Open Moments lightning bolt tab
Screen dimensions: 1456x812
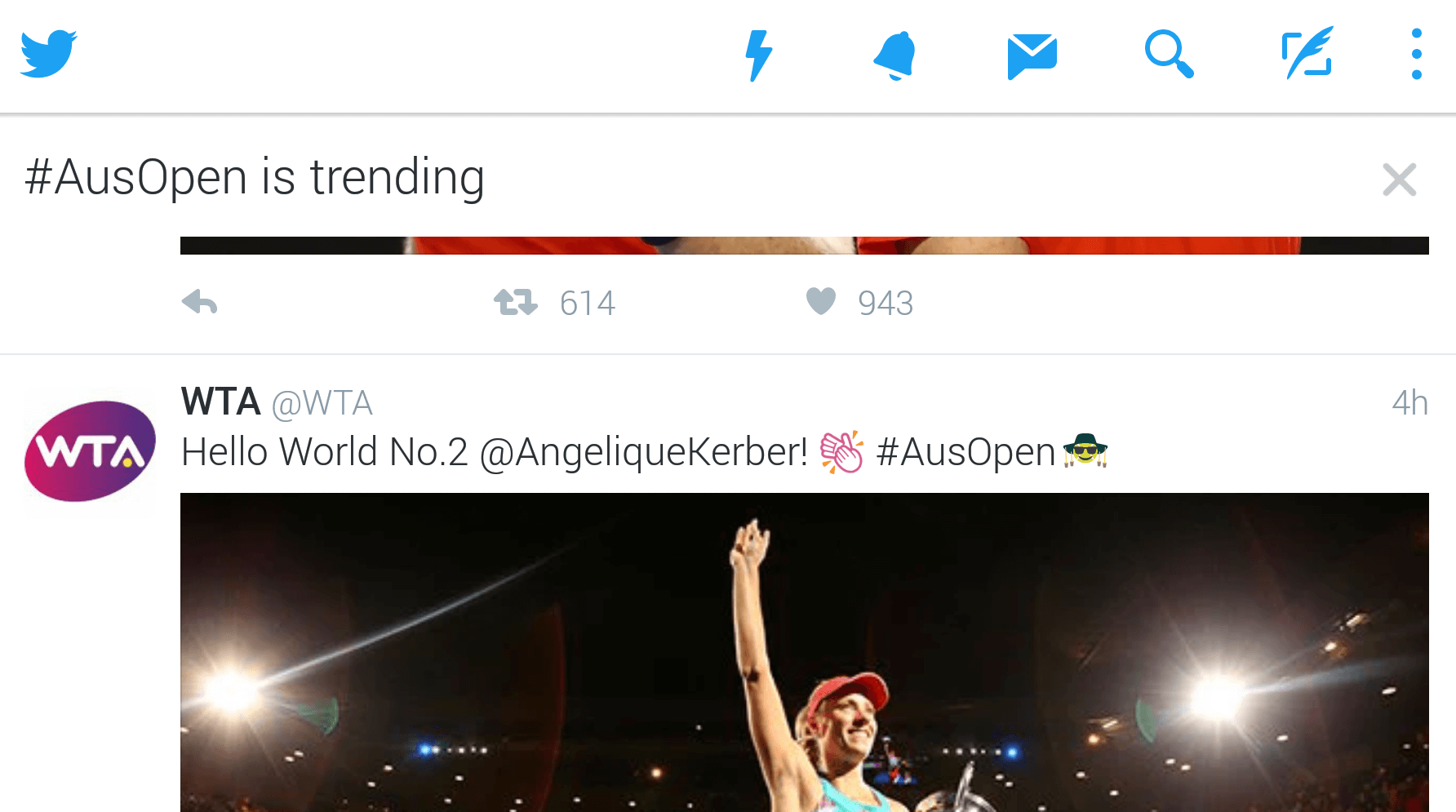[759, 55]
